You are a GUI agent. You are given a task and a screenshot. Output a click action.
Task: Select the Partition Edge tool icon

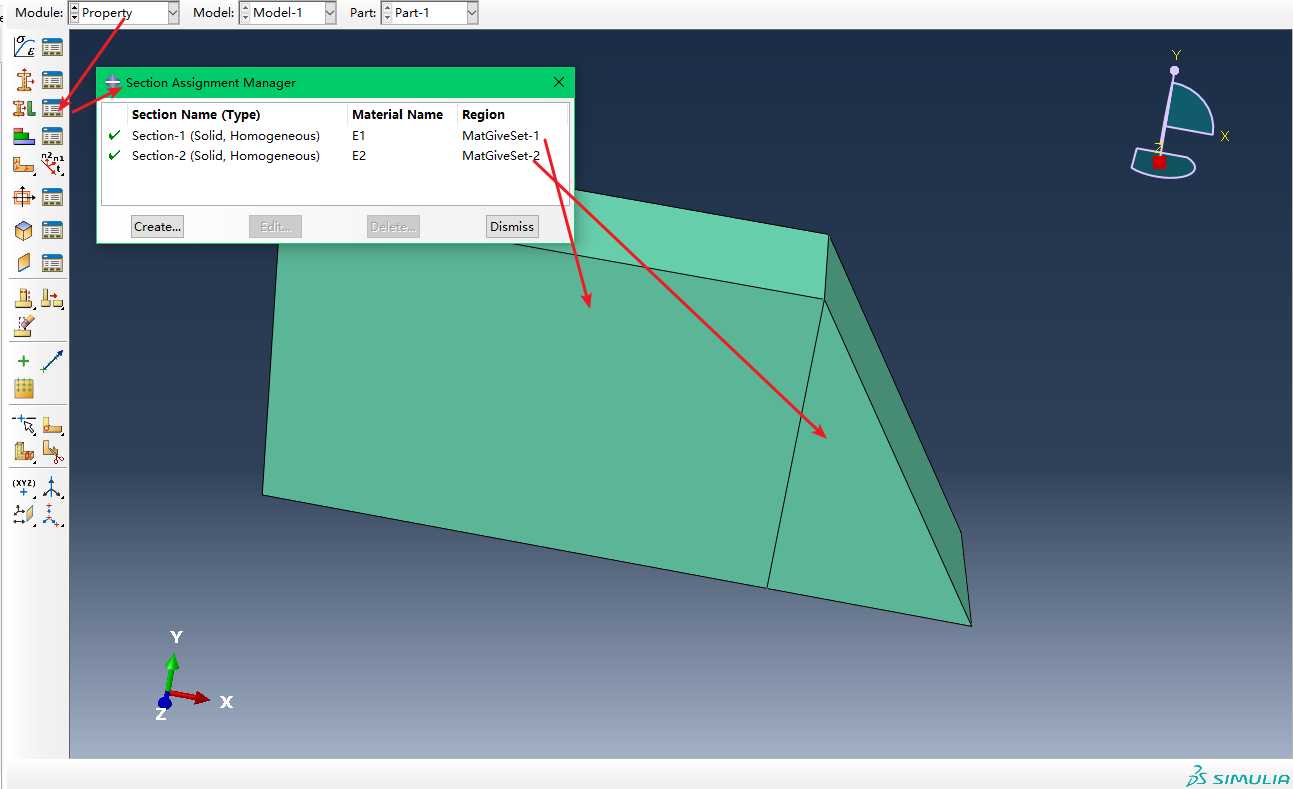click(24, 425)
